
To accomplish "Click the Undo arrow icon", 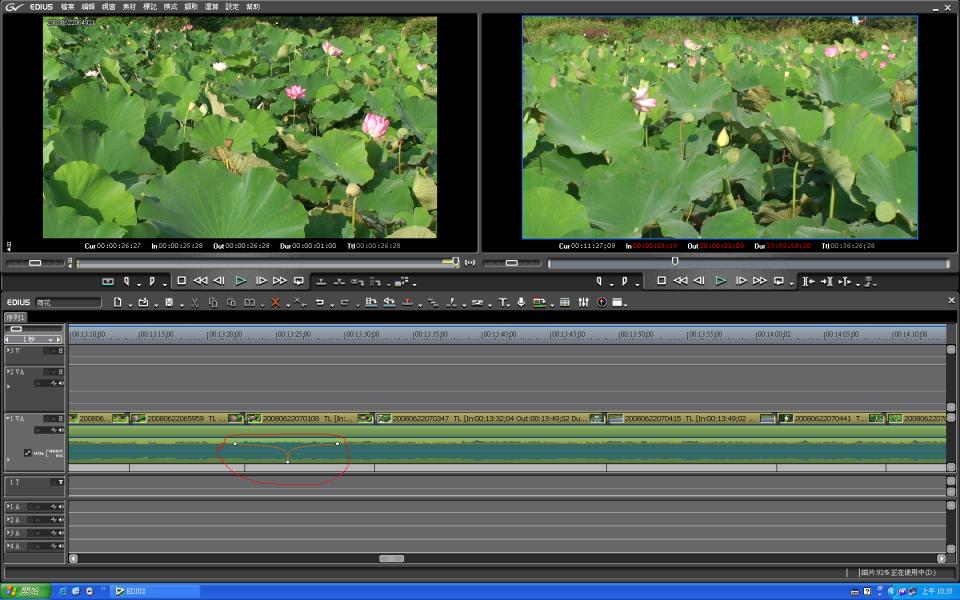I will click(319, 302).
